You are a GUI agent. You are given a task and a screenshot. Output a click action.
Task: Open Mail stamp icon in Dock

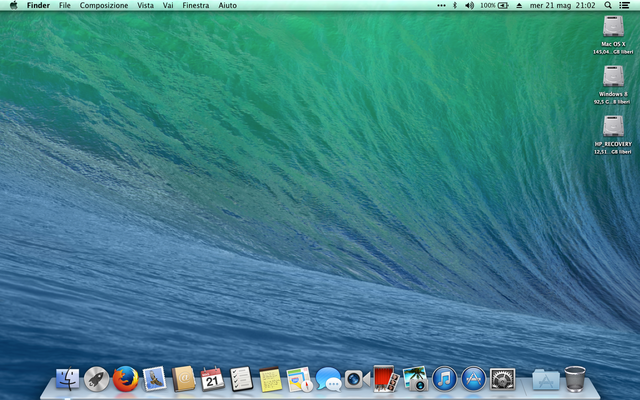(154, 379)
